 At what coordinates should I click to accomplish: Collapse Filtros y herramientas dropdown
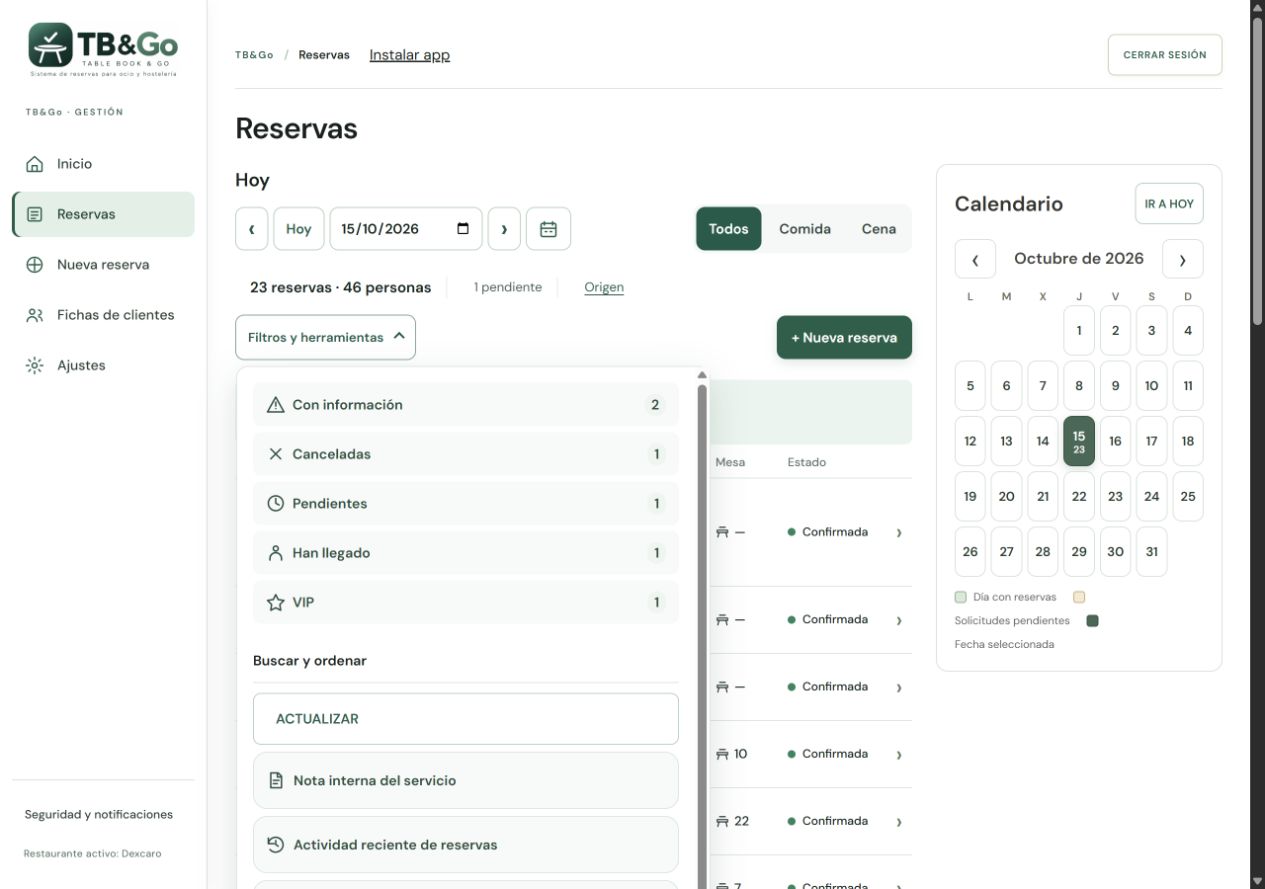click(325, 338)
